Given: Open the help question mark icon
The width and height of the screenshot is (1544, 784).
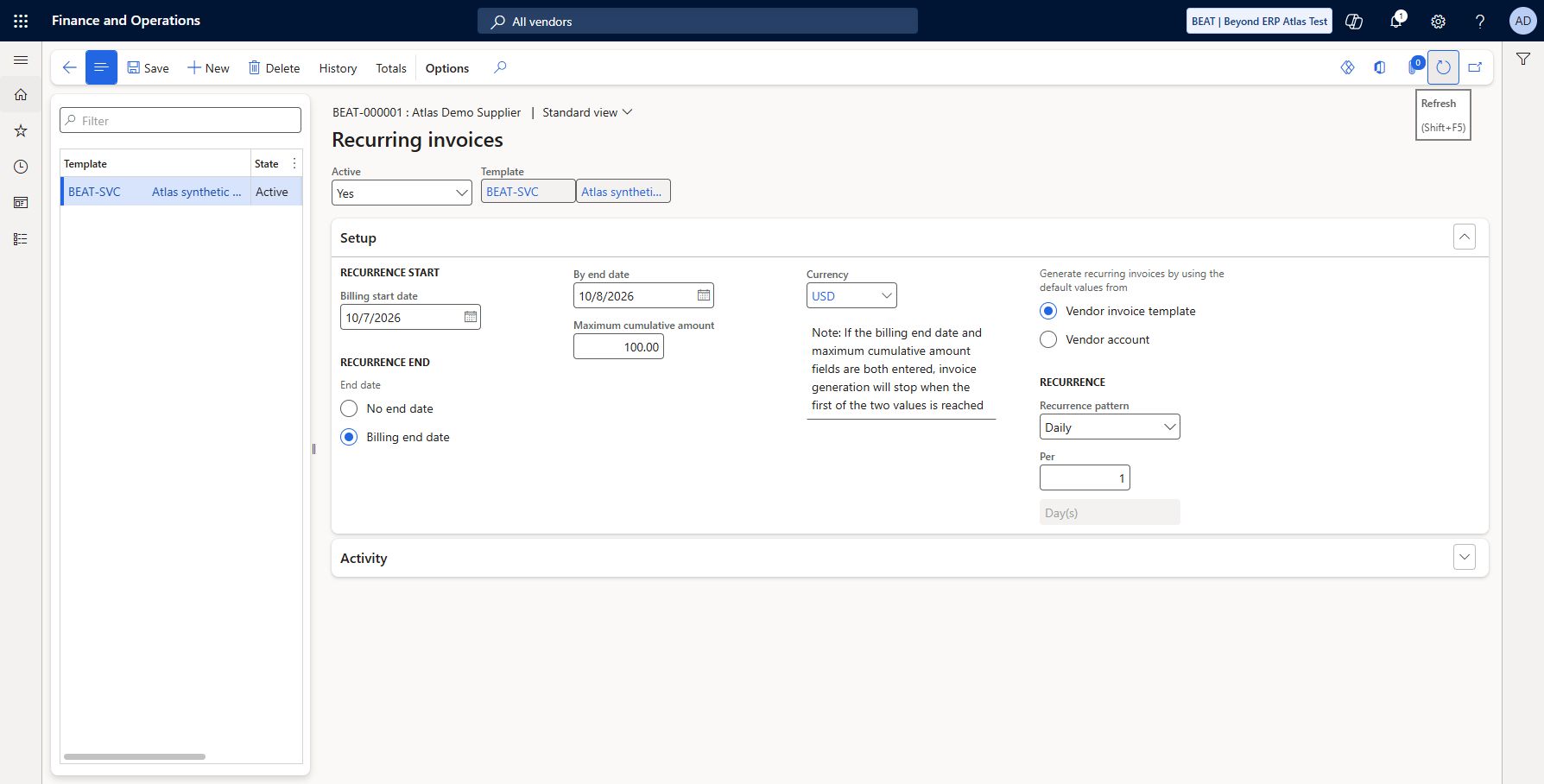Looking at the screenshot, I should point(1480,21).
